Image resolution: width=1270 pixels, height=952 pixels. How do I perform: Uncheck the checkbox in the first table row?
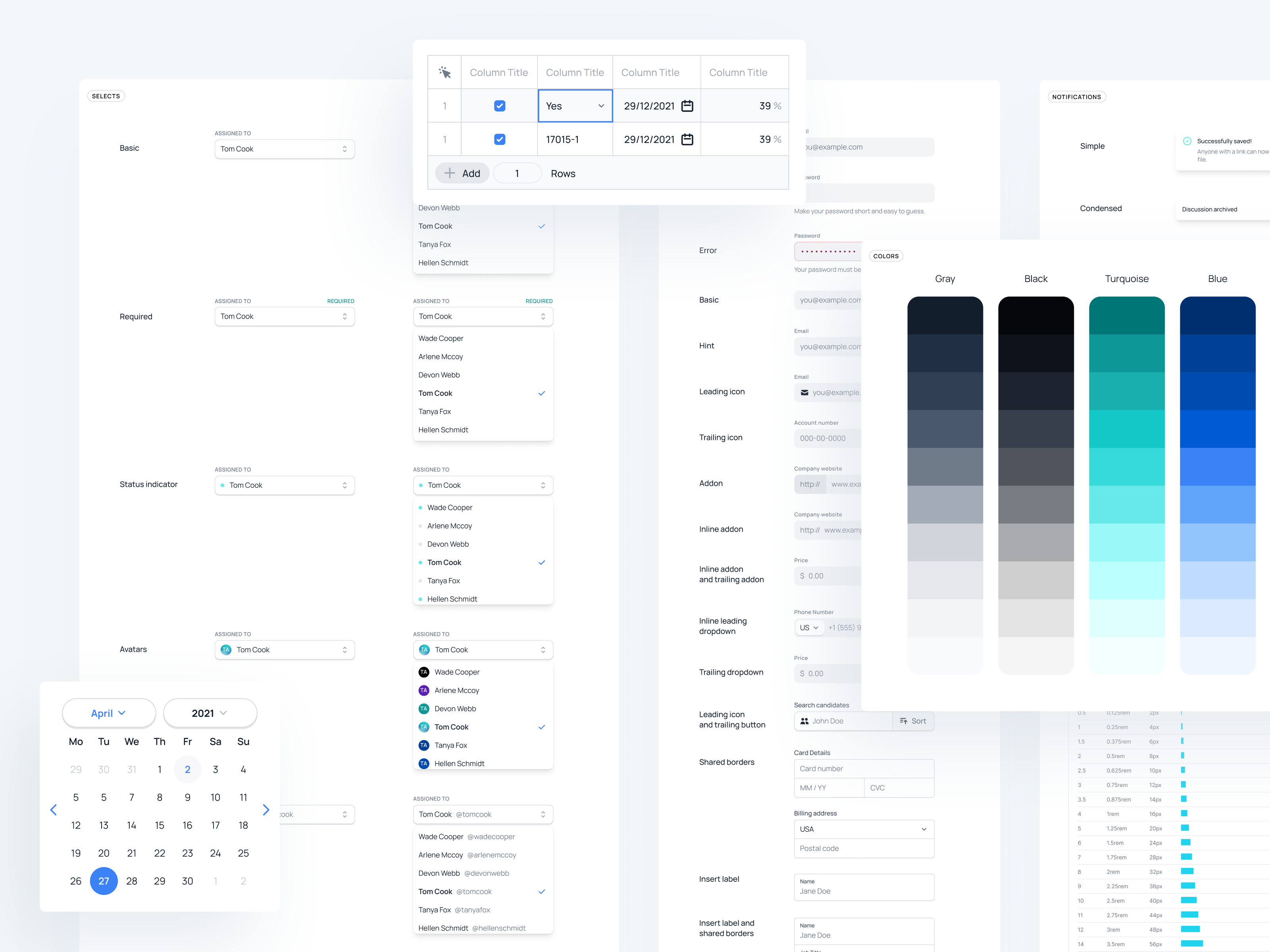click(500, 106)
